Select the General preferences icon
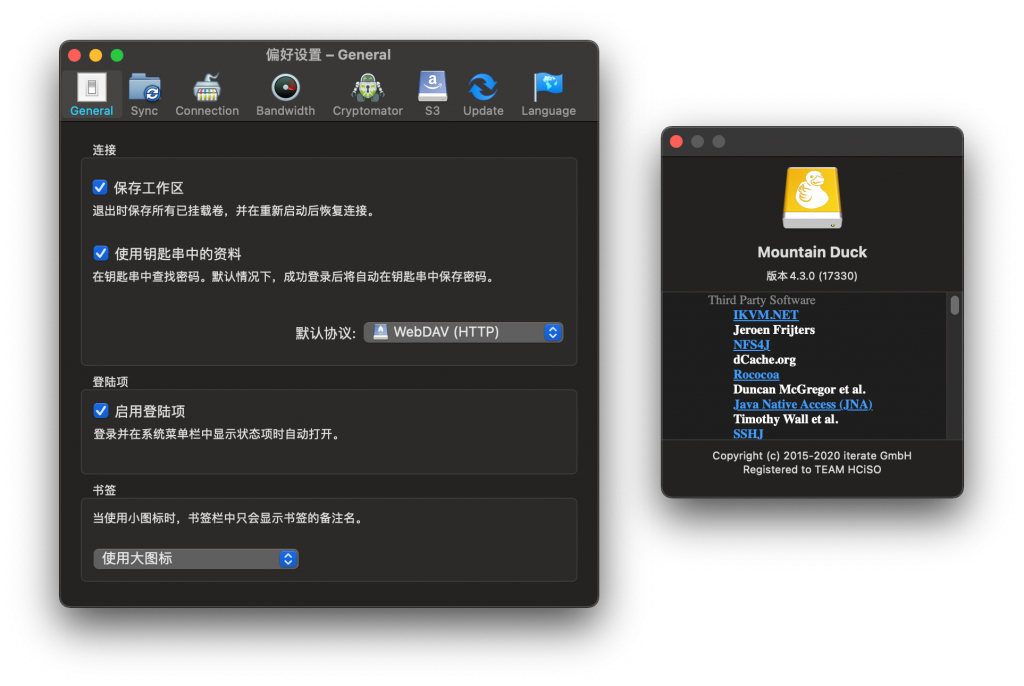Image resolution: width=1024 pixels, height=686 pixels. (x=91, y=94)
